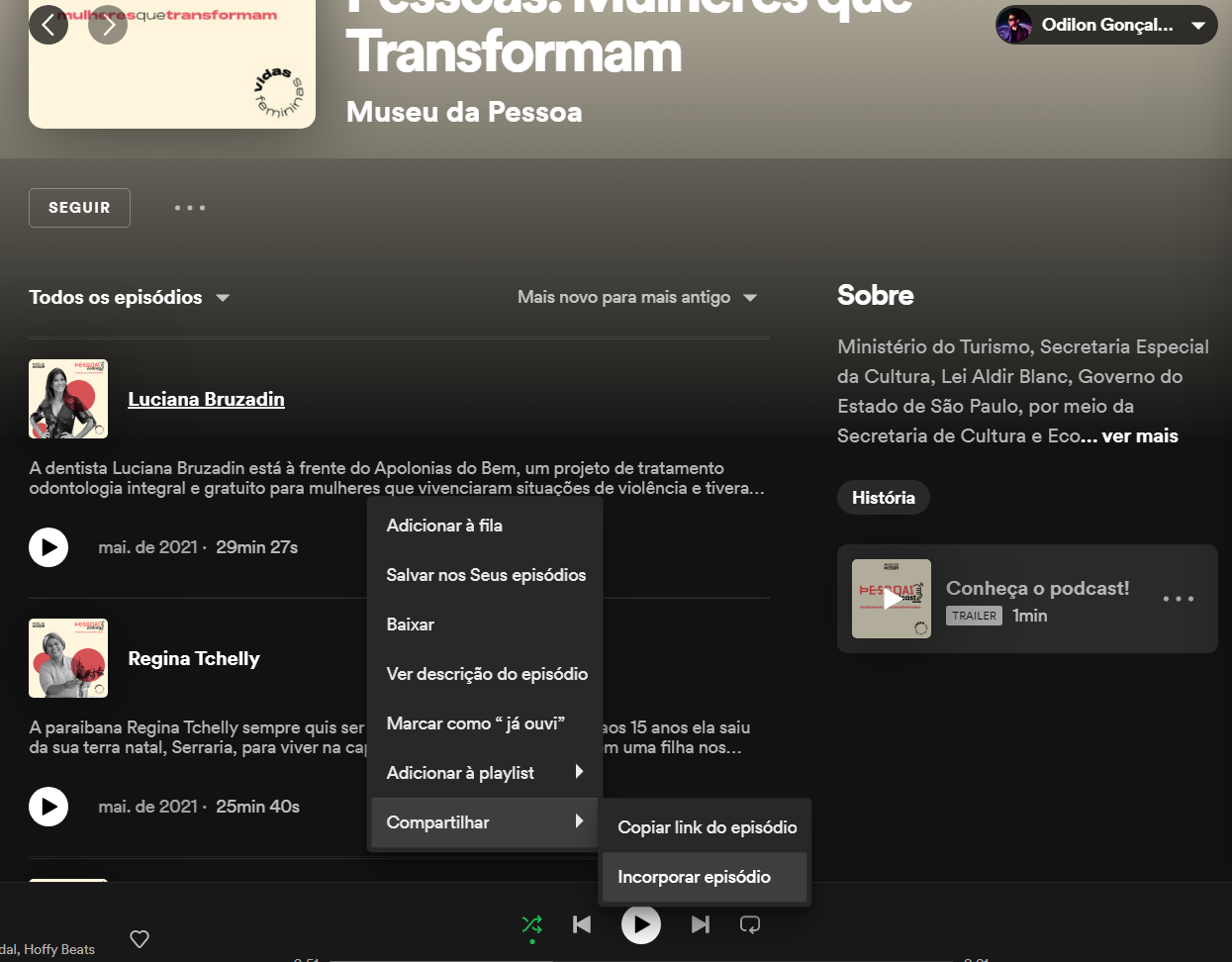Skip to the previous track
The width and height of the screenshot is (1232, 962).
pyautogui.click(x=582, y=924)
